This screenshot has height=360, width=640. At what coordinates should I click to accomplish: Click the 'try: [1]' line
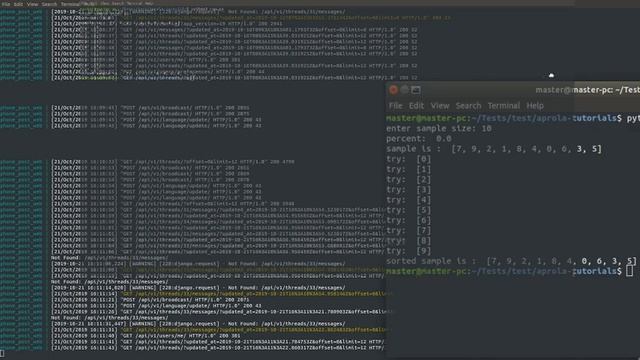tap(409, 169)
